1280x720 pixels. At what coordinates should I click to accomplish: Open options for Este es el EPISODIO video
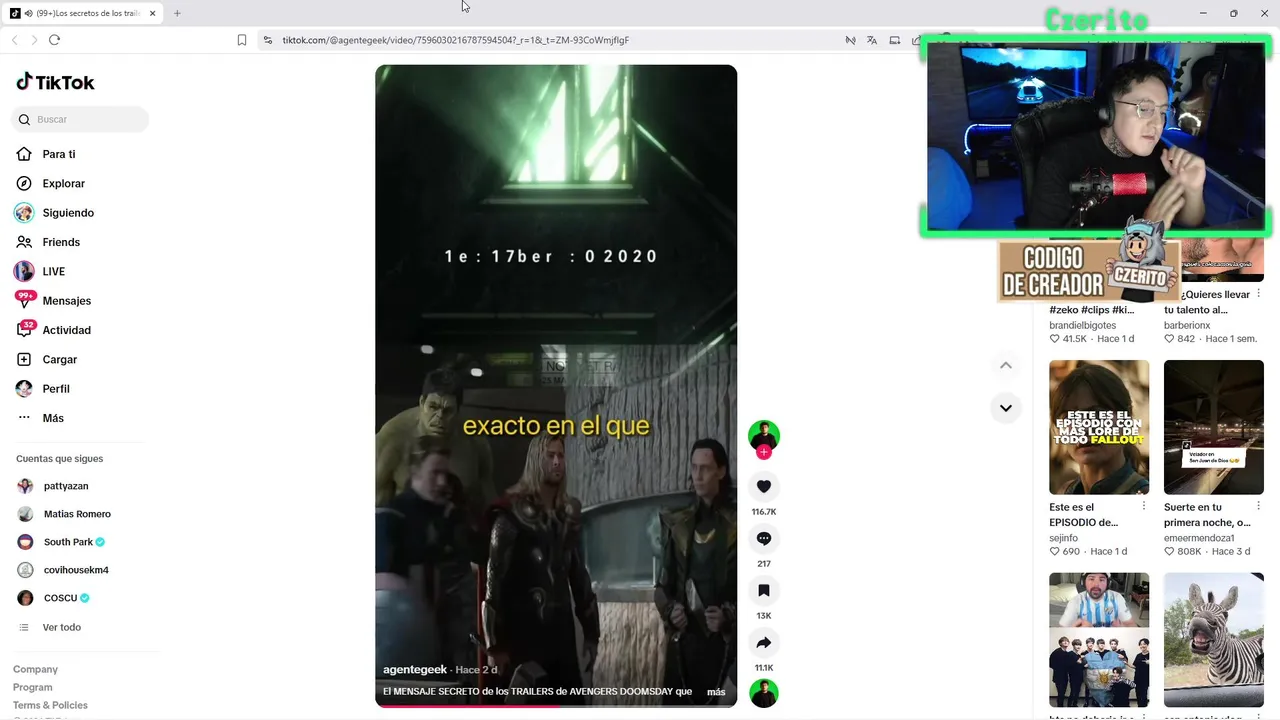point(1144,506)
